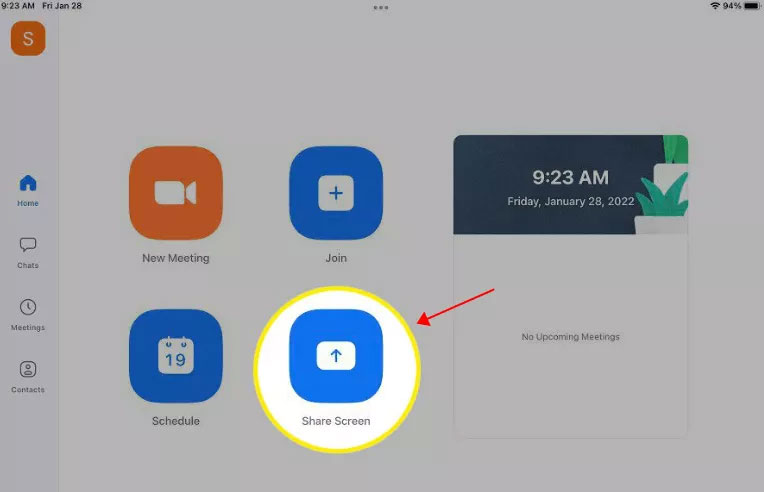Click the "New Meeting" text label
This screenshot has height=492, width=764.
176,258
